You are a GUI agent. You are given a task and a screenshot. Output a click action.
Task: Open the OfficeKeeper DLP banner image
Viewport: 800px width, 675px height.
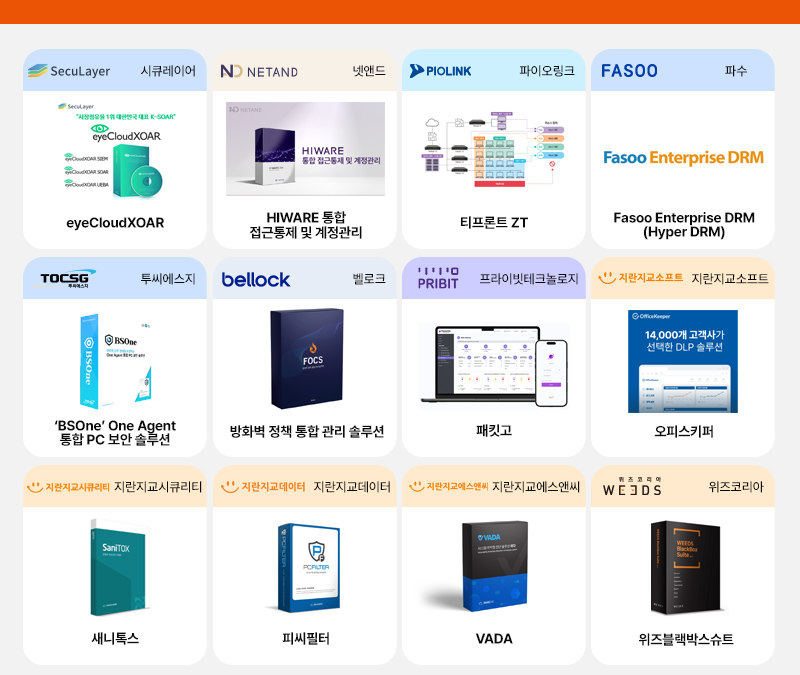(683, 361)
